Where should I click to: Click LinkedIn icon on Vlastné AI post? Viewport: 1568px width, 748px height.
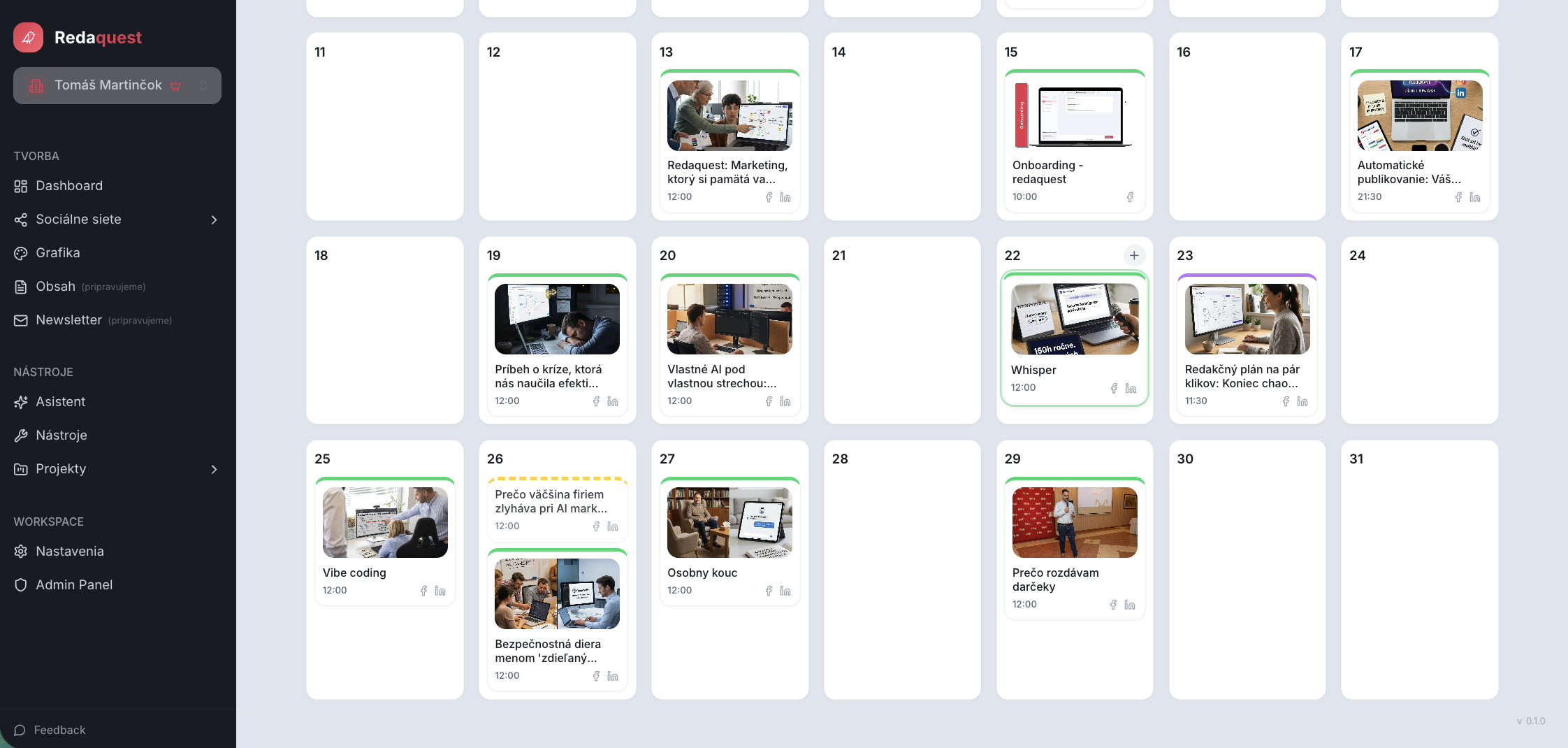tap(785, 401)
